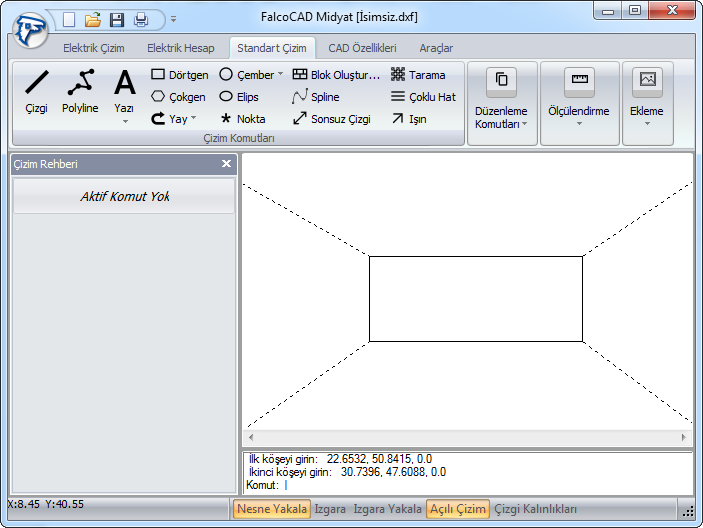Select the Sonsuz Çizgi tool

point(332,119)
